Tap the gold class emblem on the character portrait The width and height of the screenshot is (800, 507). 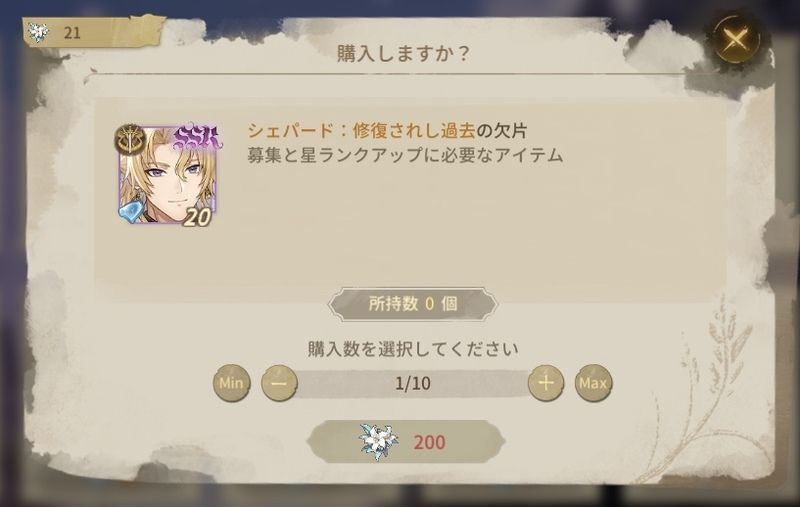[x=130, y=139]
